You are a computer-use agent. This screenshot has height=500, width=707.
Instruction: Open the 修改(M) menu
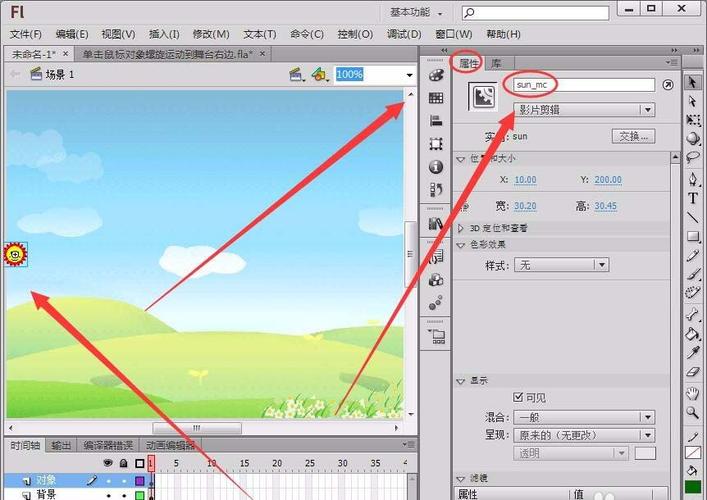pyautogui.click(x=211, y=34)
